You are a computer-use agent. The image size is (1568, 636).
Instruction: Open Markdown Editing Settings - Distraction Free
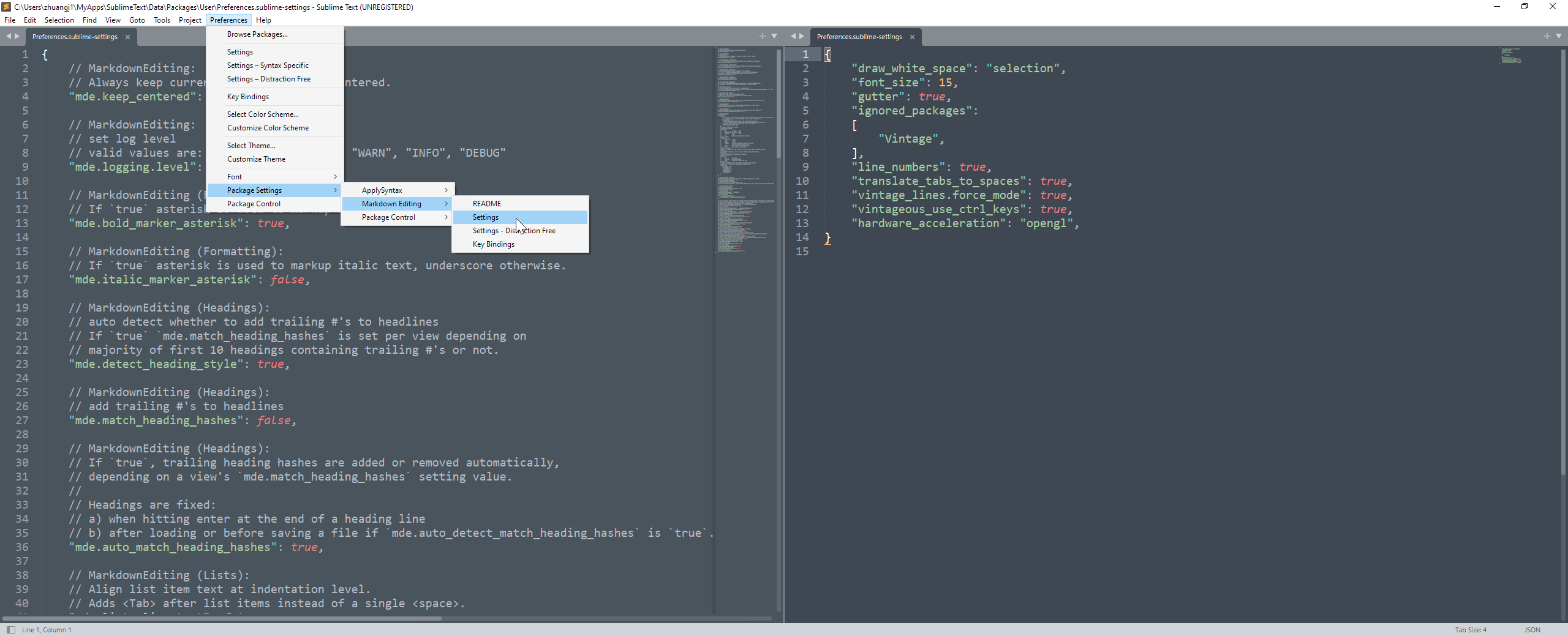tap(520, 231)
